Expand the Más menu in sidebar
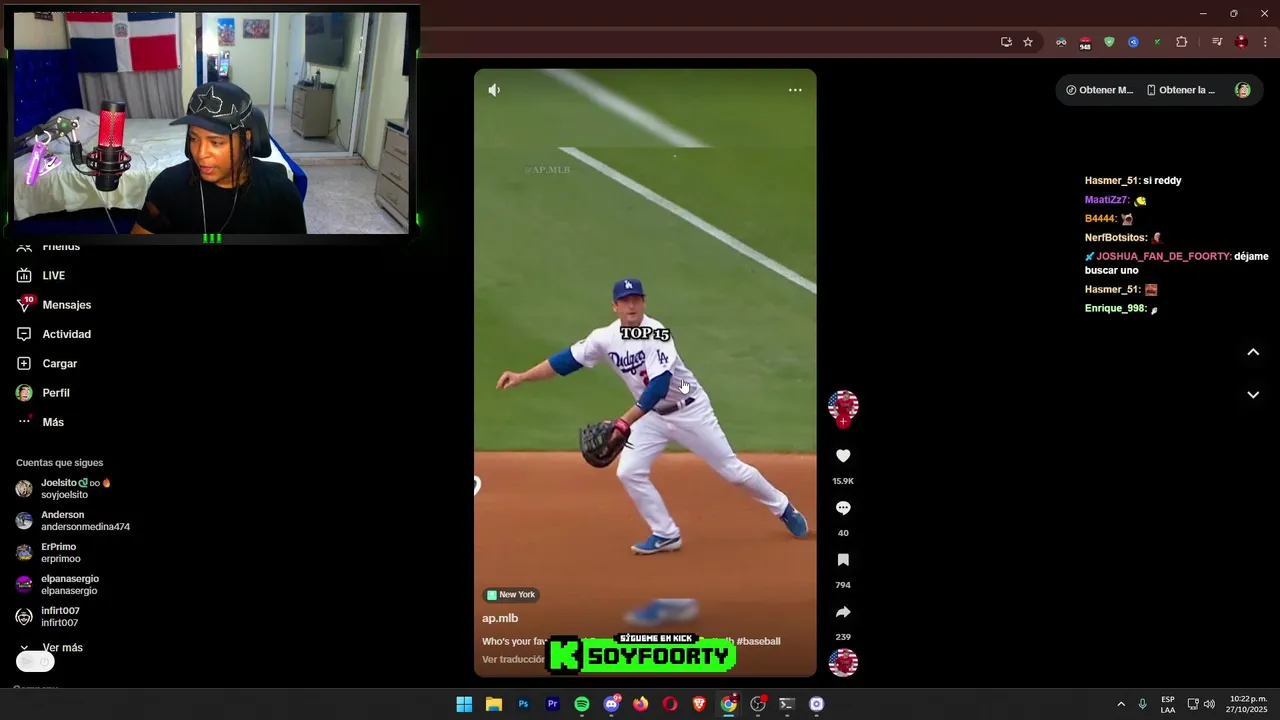Image resolution: width=1280 pixels, height=720 pixels. point(40,422)
